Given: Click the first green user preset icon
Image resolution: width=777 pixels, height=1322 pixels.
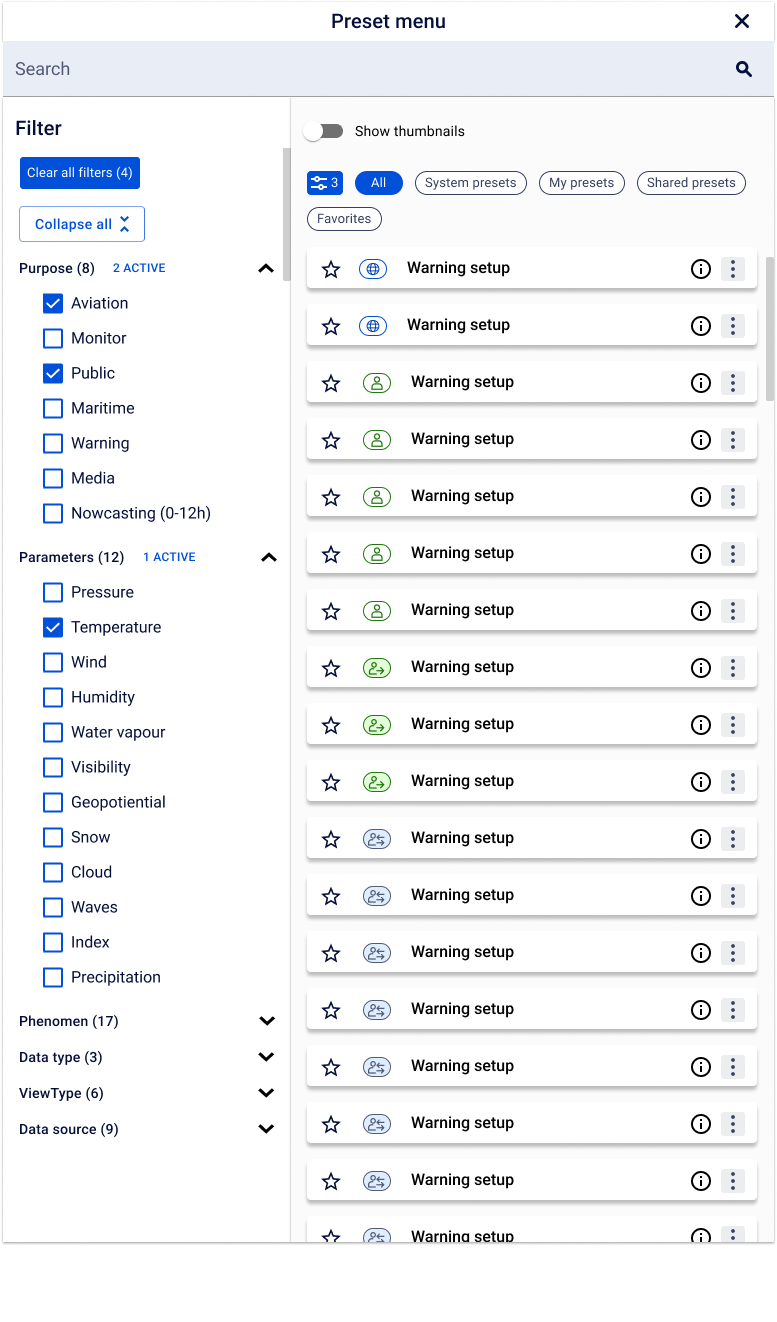Looking at the screenshot, I should pyautogui.click(x=377, y=383).
